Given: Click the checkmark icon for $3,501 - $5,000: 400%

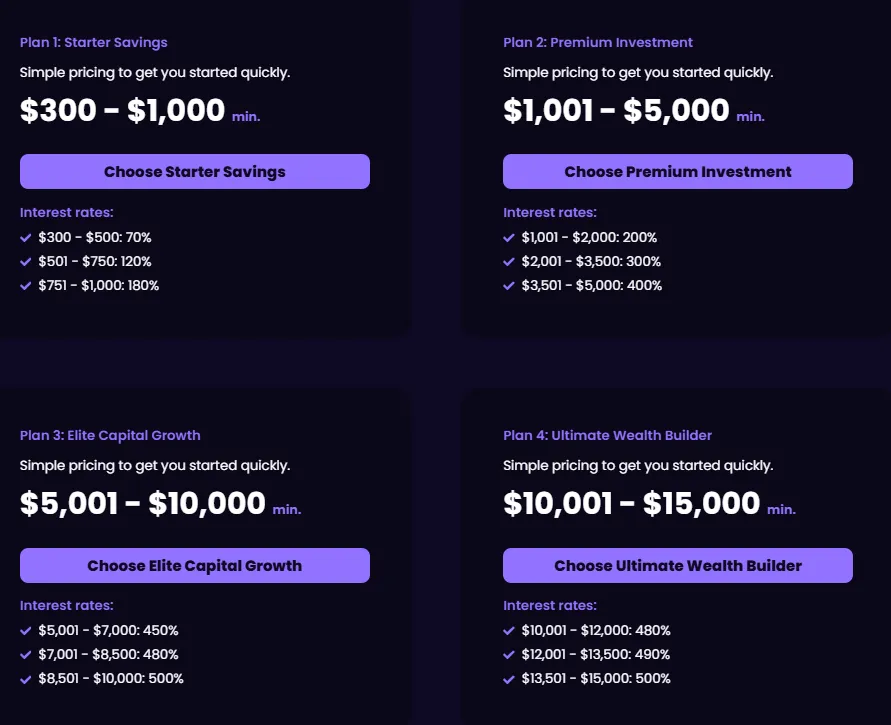Looking at the screenshot, I should click(x=509, y=286).
